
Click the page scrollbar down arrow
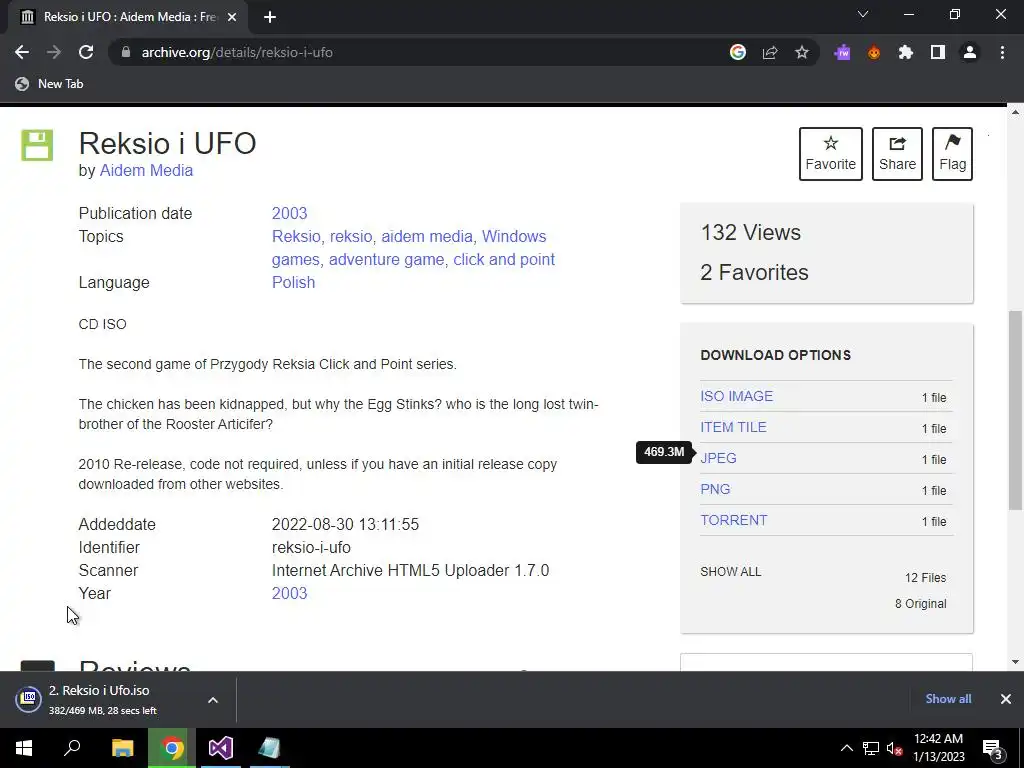[x=1015, y=662]
